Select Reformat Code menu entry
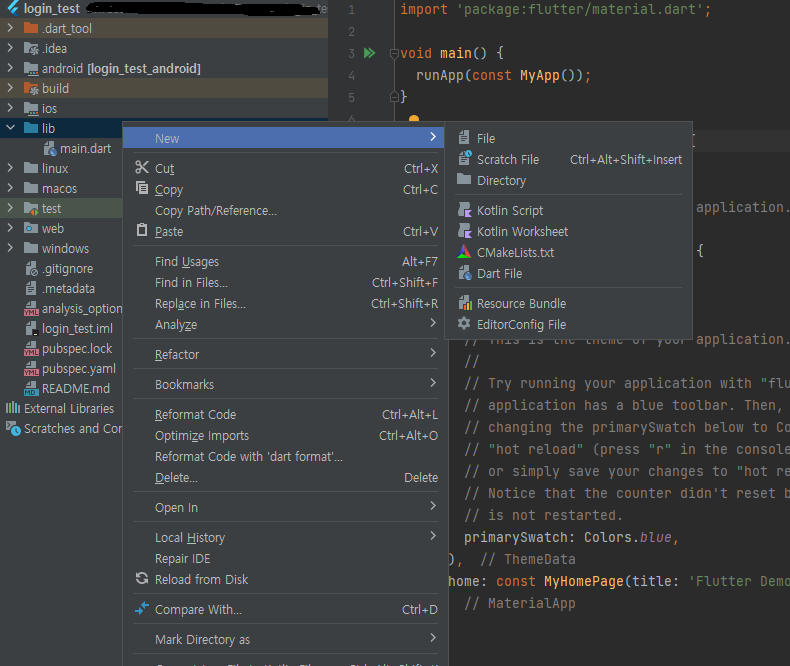 click(x=285, y=414)
